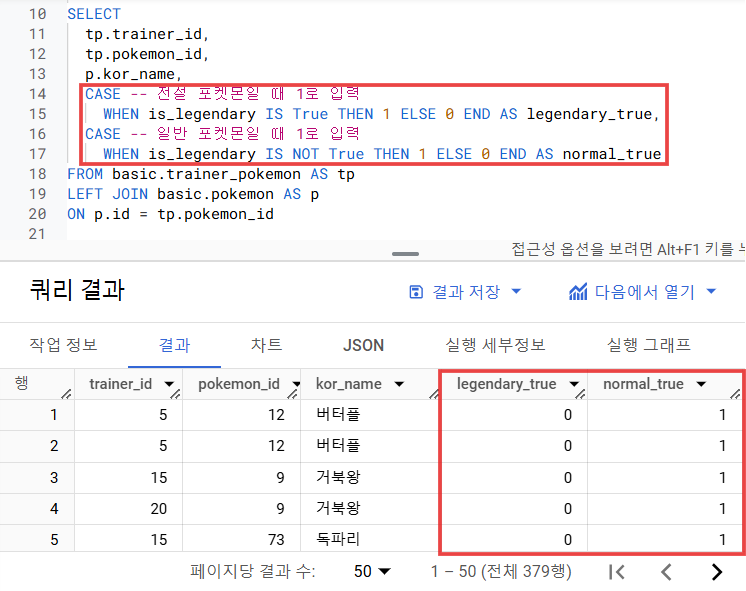Viewport: 746px width, 591px height.
Task: Open the kor_name column menu arrow
Action: [399, 384]
